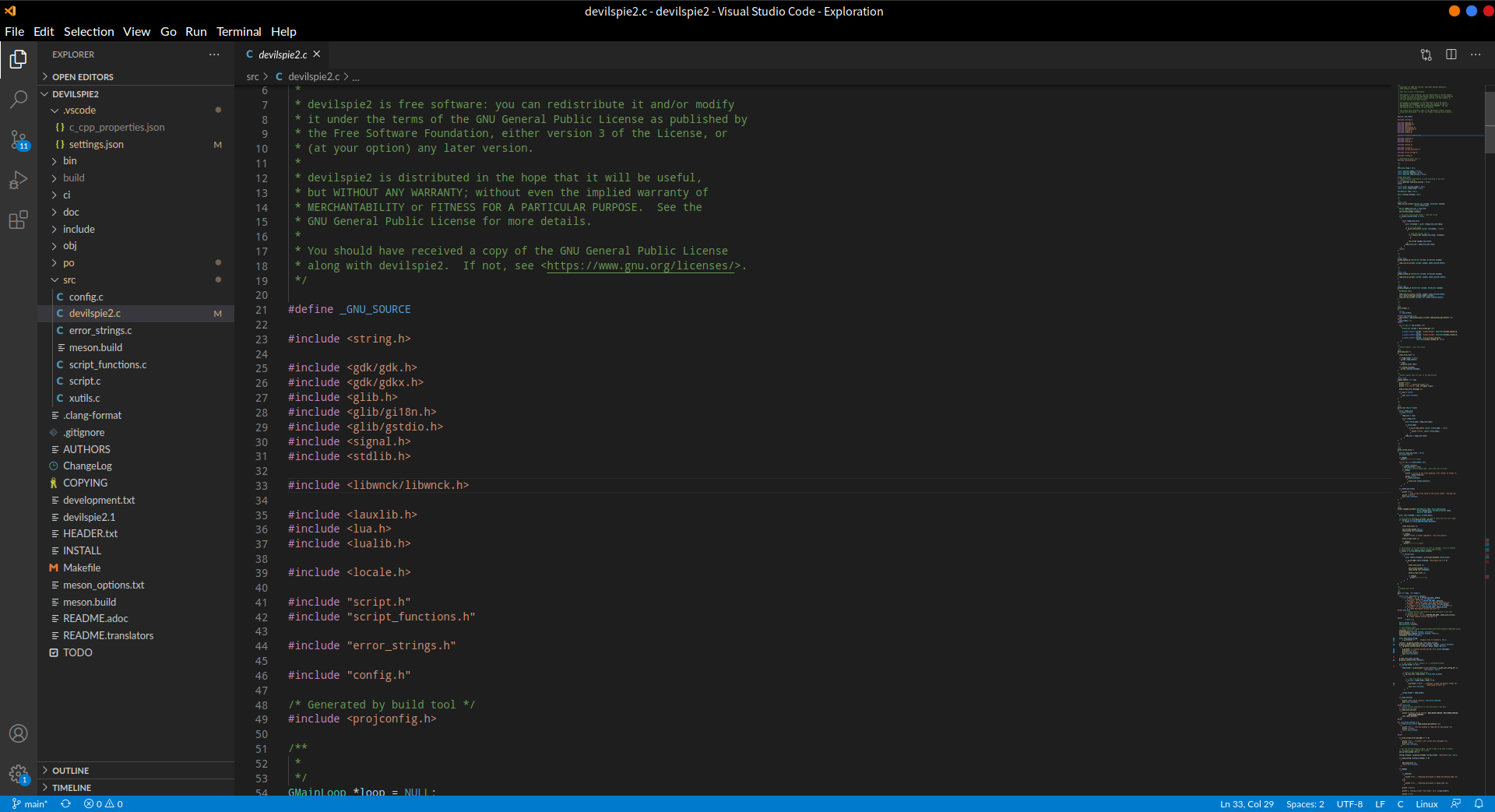Viewport: 1495px width, 812px height.
Task: Open the Explorer view in the activity bar
Action: click(19, 59)
